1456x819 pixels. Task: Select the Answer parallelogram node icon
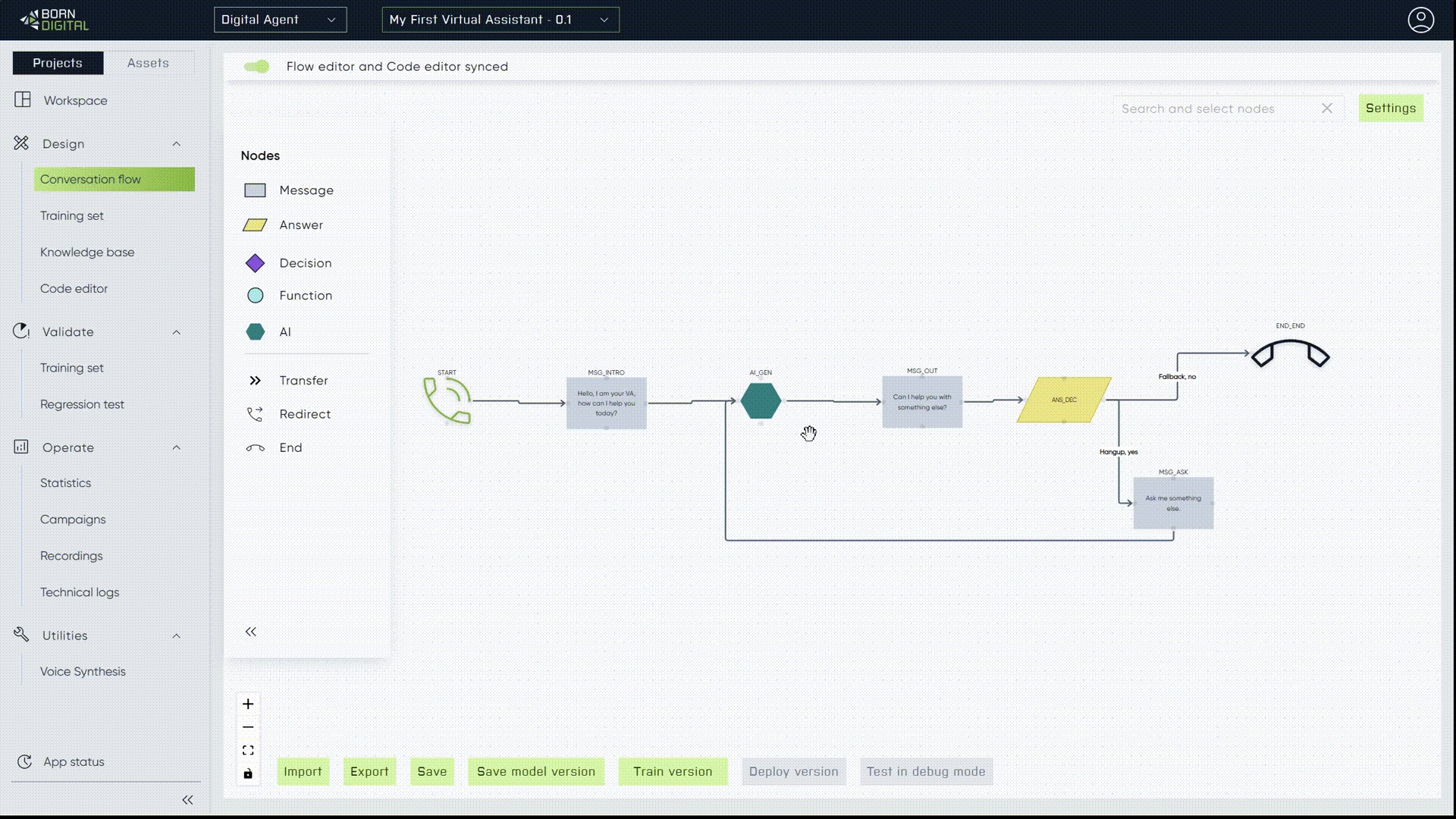click(x=255, y=225)
